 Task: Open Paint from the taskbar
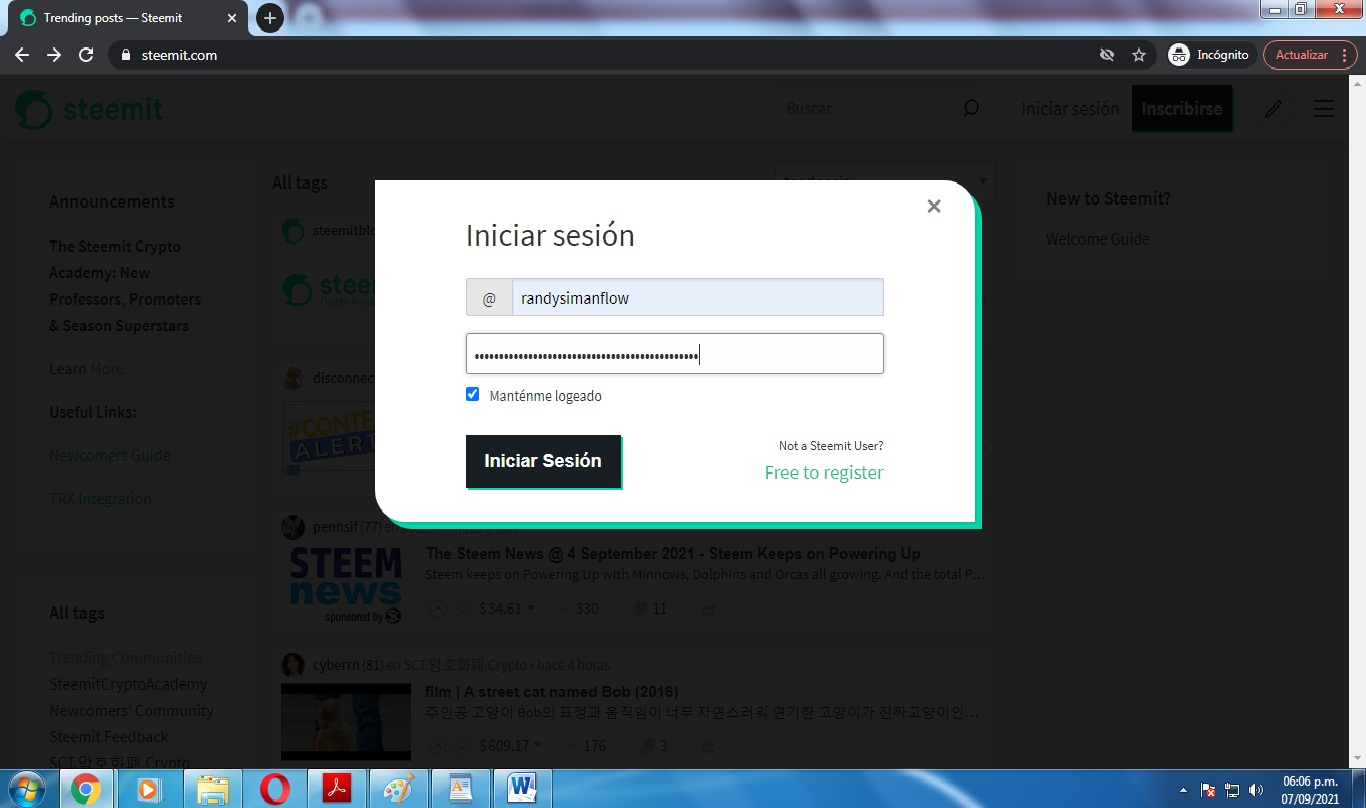pyautogui.click(x=398, y=789)
